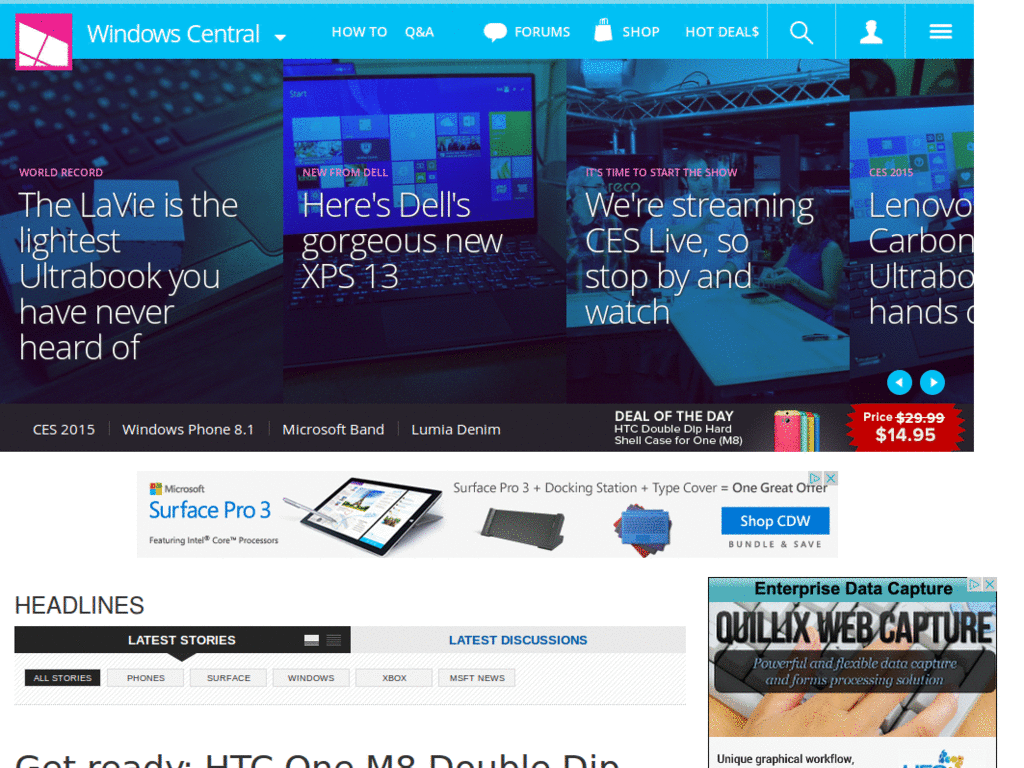The image size is (1024, 768).
Task: Open the HTC One M8 Double Dip headline
Action: pyautogui.click(x=317, y=760)
